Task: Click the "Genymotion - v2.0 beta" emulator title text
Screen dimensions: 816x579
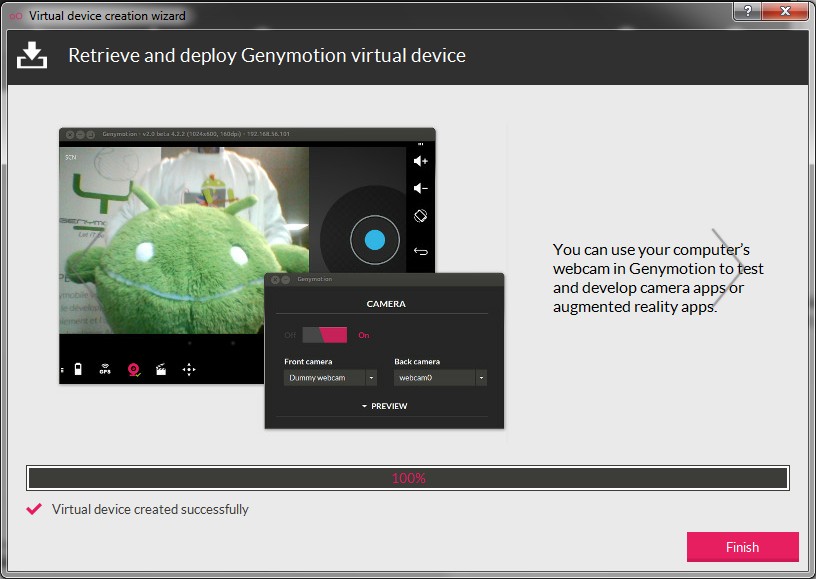Action: pyautogui.click(x=196, y=134)
